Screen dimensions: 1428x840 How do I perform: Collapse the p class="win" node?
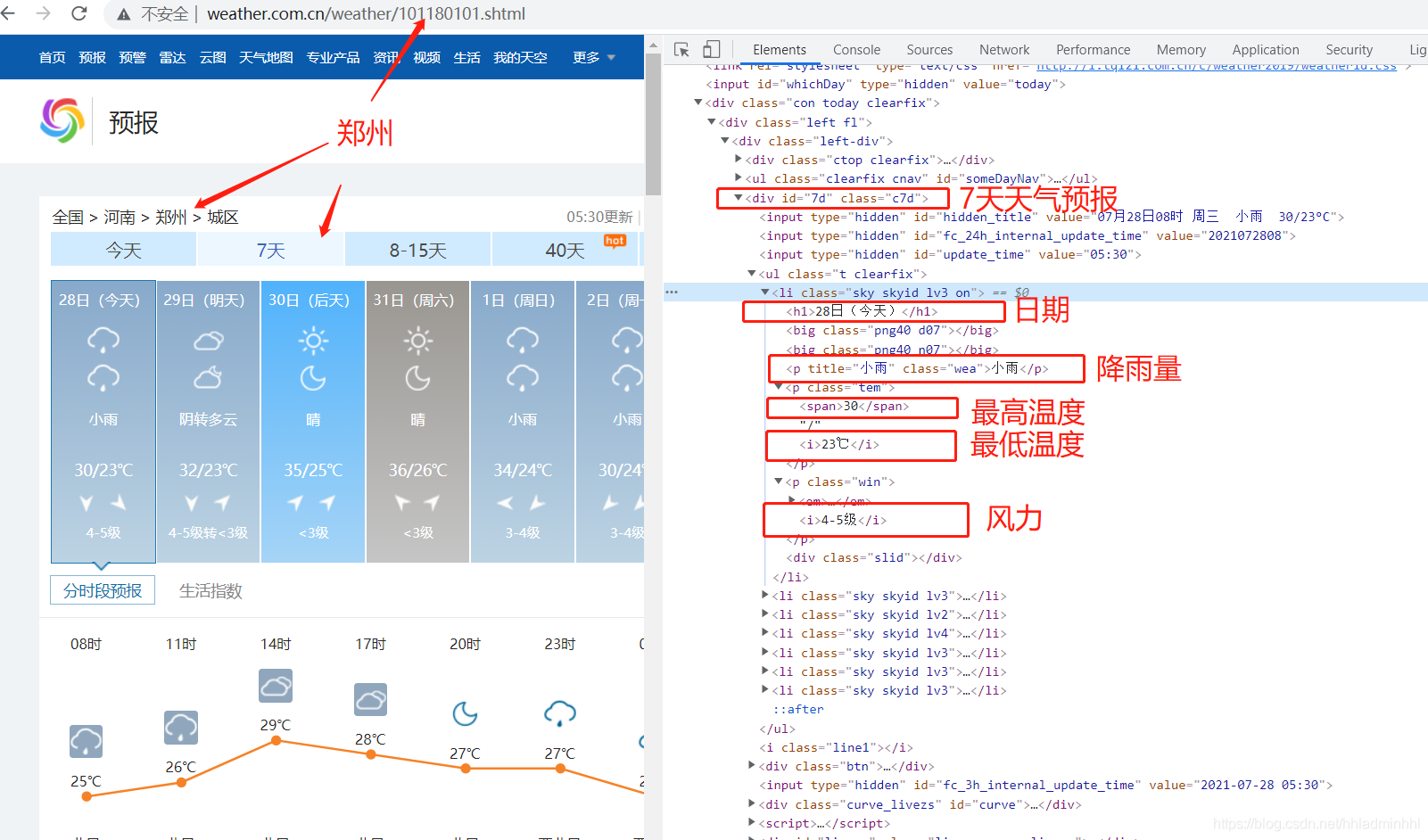pyautogui.click(x=779, y=482)
